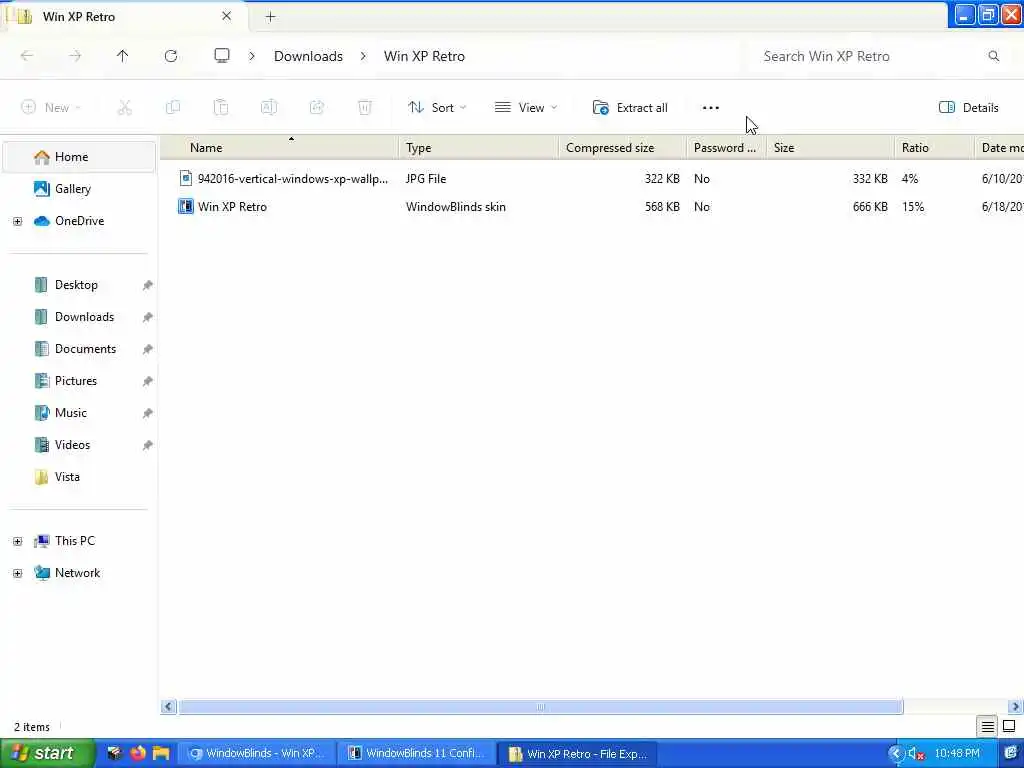The width and height of the screenshot is (1024, 768).
Task: Click Extract all button
Action: pos(630,108)
